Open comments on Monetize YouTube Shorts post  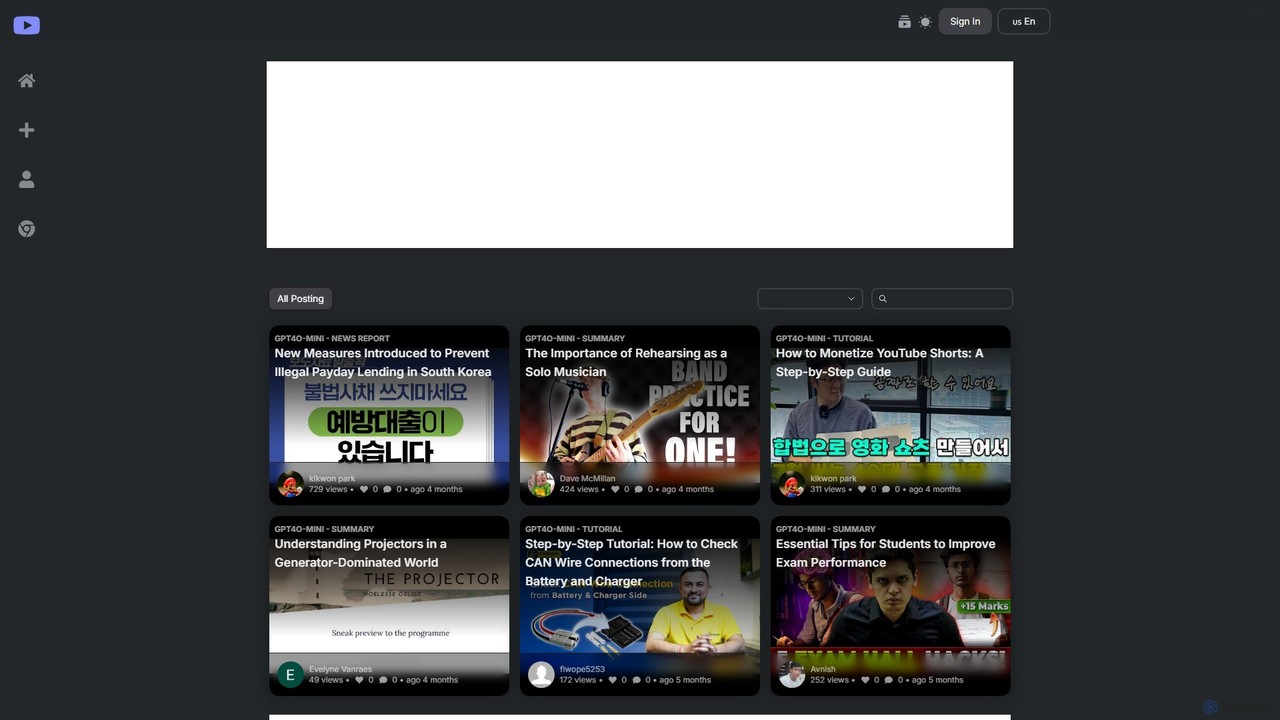click(886, 489)
